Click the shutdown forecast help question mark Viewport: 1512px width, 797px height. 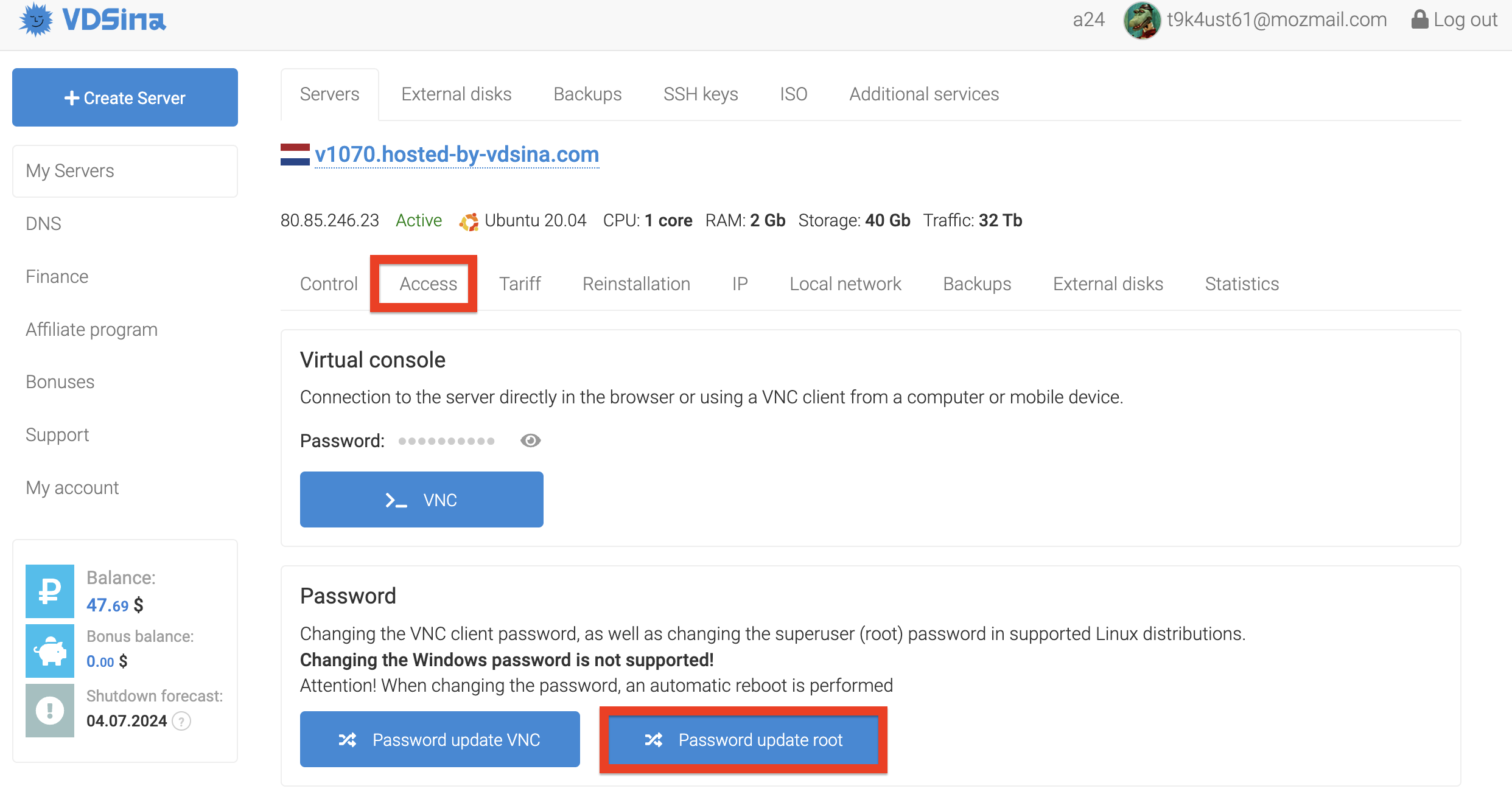[x=181, y=721]
